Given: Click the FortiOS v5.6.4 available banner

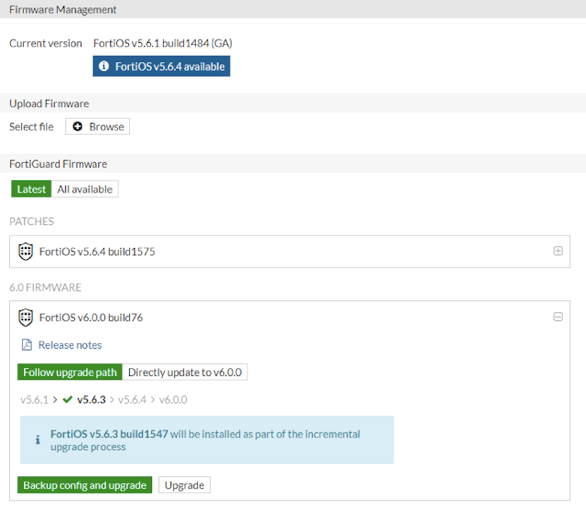Looking at the screenshot, I should click(x=161, y=66).
